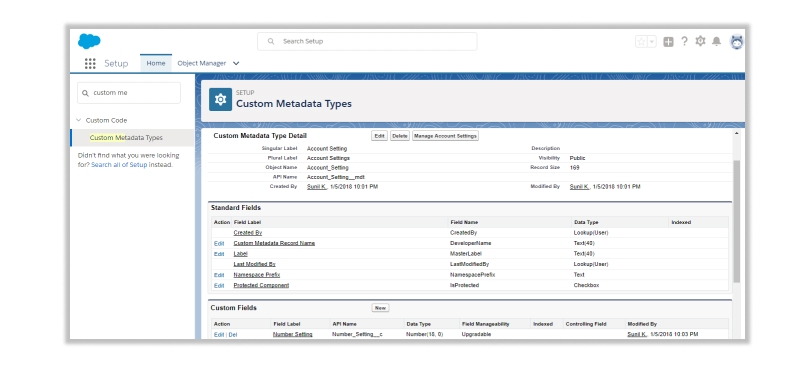Click the vertical scrollbar thumb
Image resolution: width=800 pixels, height=369 pixels.
coord(736,221)
